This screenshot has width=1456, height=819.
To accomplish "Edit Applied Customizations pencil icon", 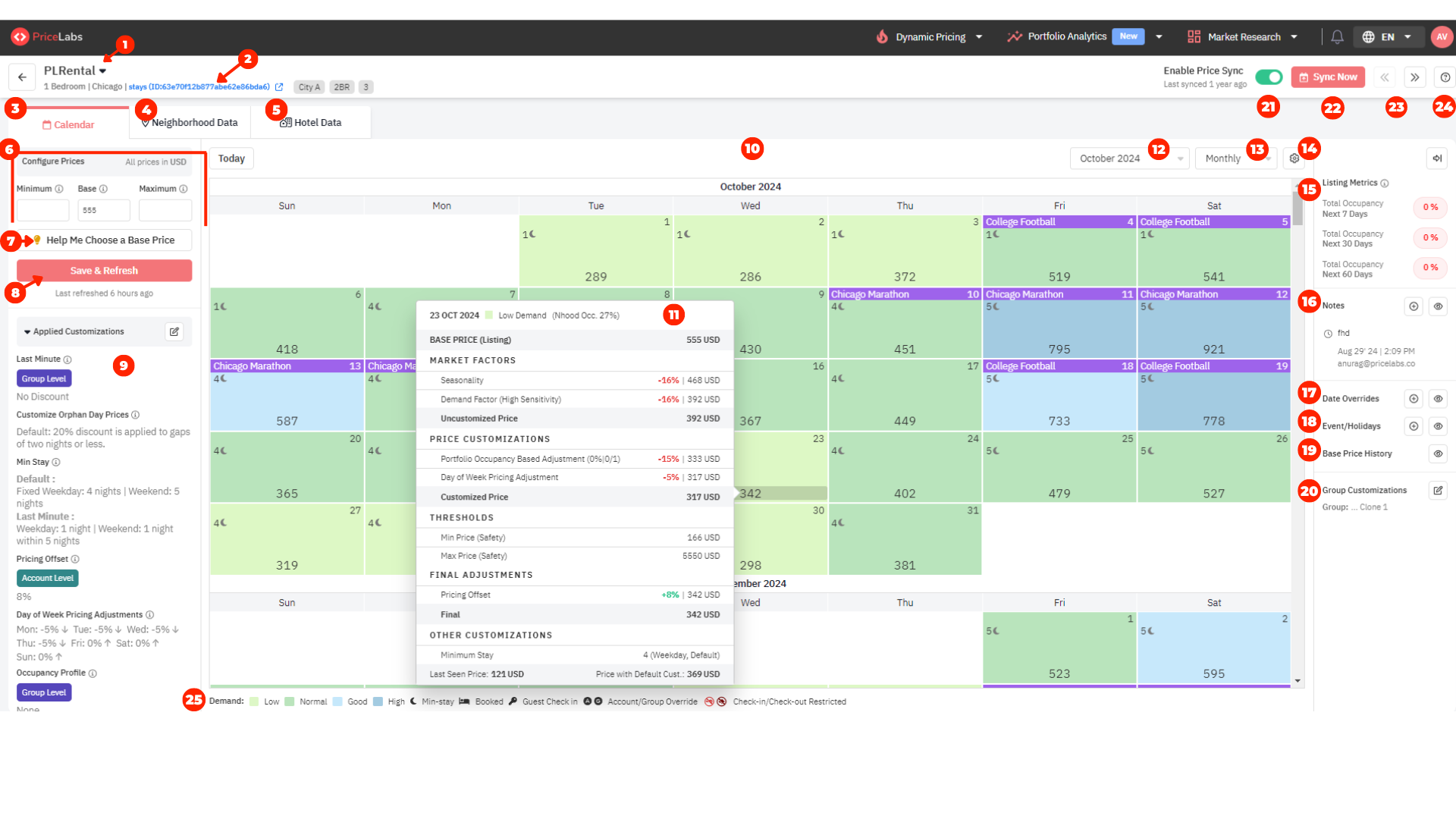I will (174, 331).
